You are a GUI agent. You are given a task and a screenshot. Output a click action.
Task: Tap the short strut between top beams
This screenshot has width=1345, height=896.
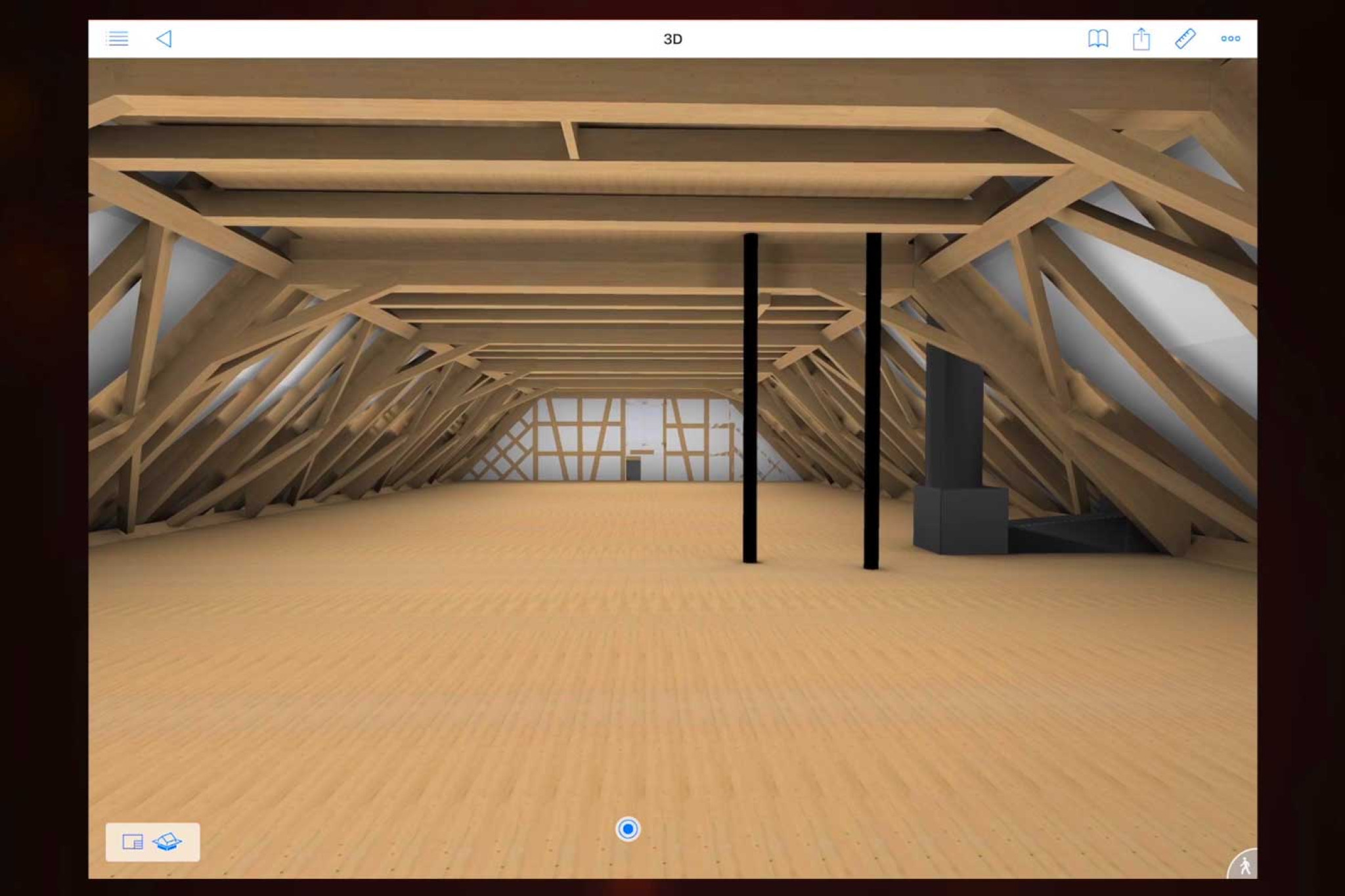[570, 139]
